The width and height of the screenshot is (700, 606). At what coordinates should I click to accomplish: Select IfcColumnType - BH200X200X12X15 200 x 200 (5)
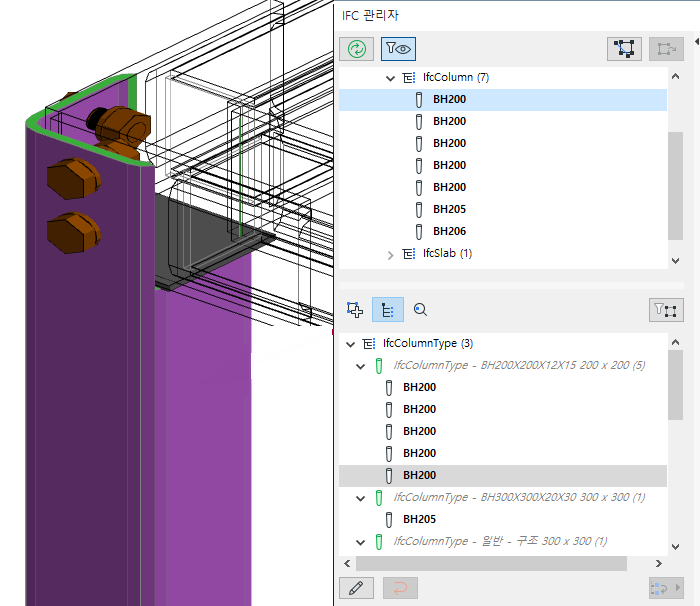coord(519,365)
